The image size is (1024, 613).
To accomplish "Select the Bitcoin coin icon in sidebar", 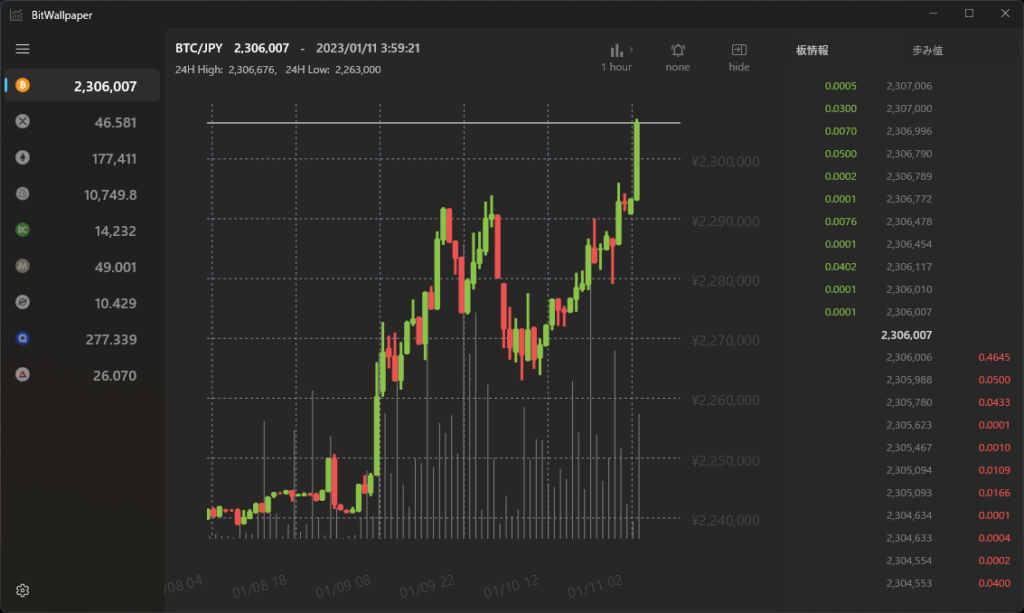I will coord(23,86).
